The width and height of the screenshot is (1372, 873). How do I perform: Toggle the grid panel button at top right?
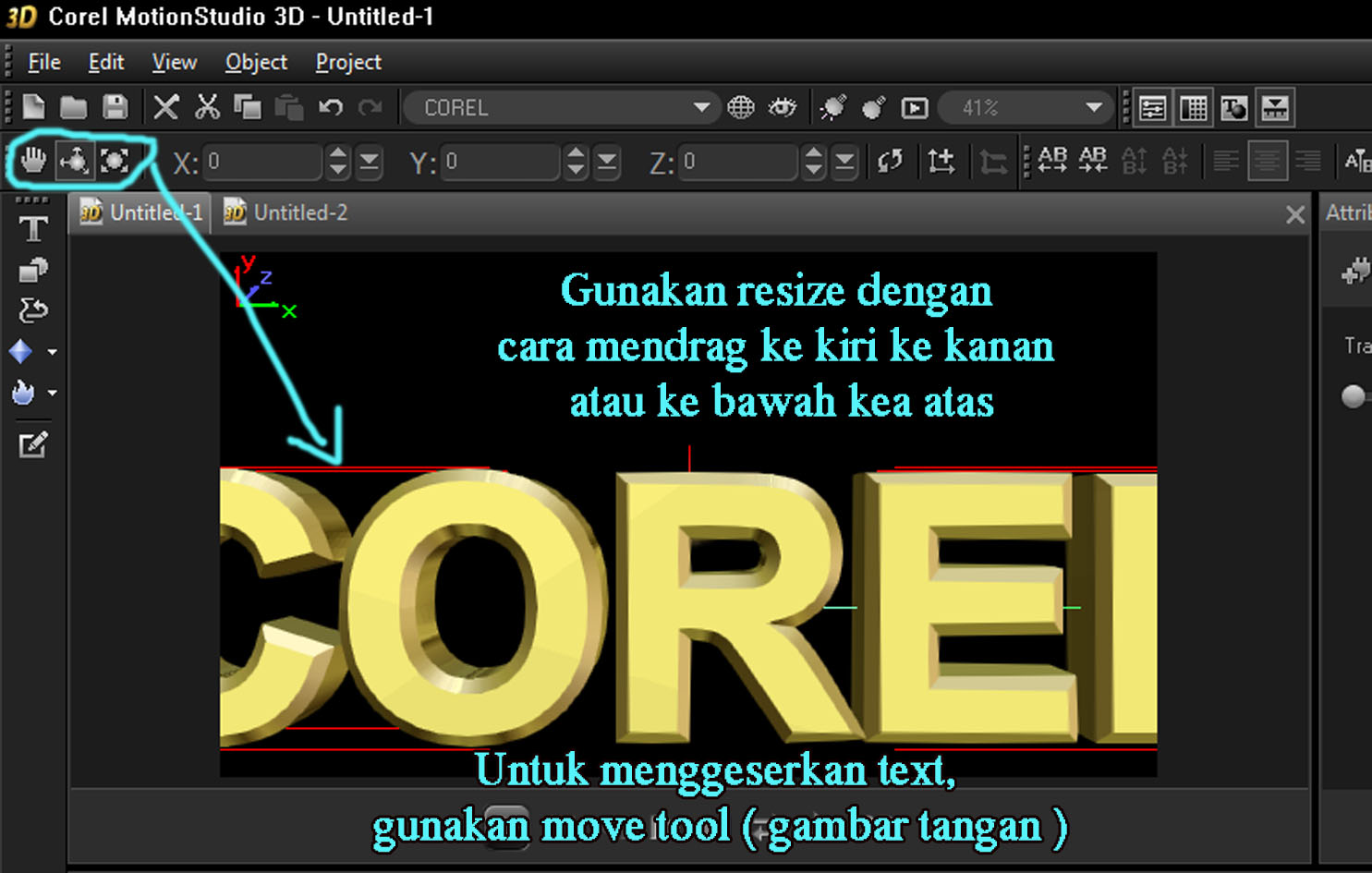(1194, 108)
